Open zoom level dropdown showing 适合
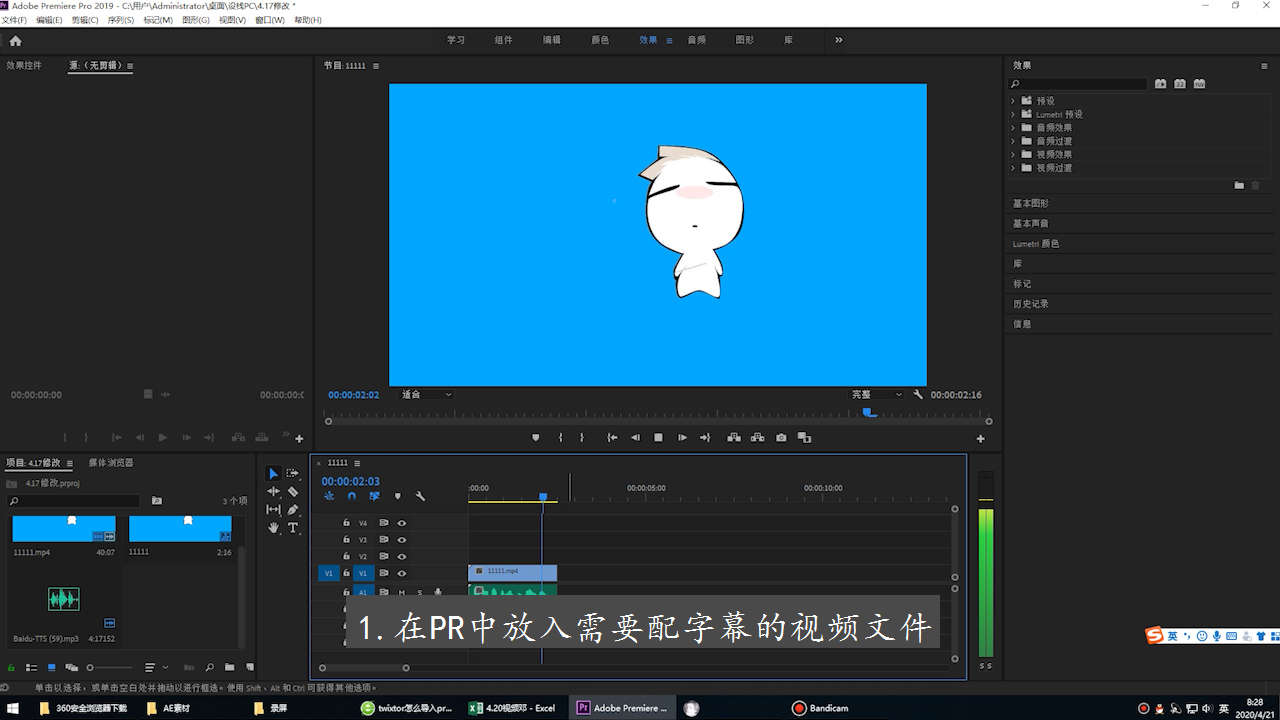Image resolution: width=1280 pixels, height=720 pixels. (x=426, y=394)
